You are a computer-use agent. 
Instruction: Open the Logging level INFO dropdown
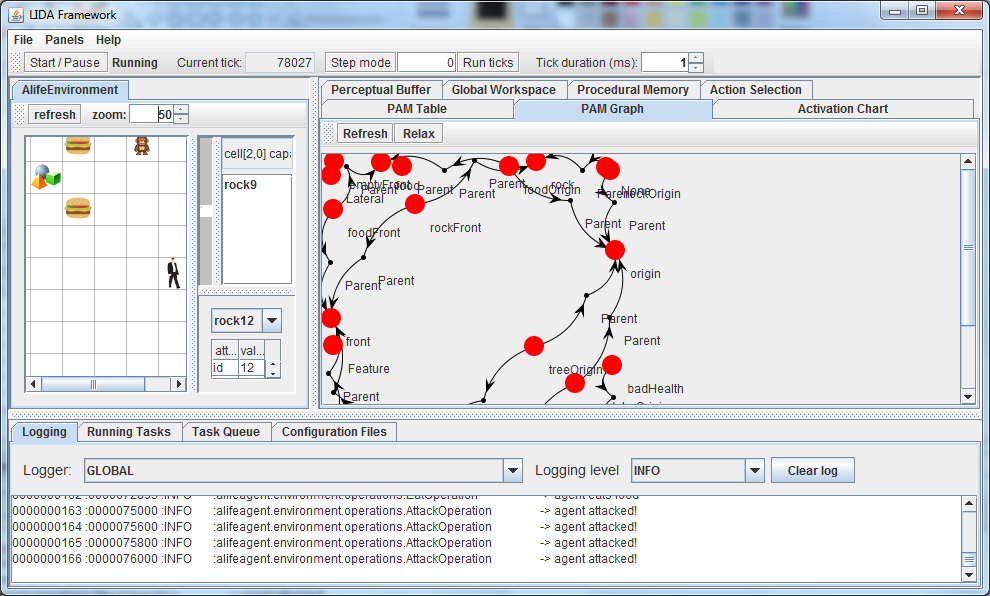pos(754,470)
